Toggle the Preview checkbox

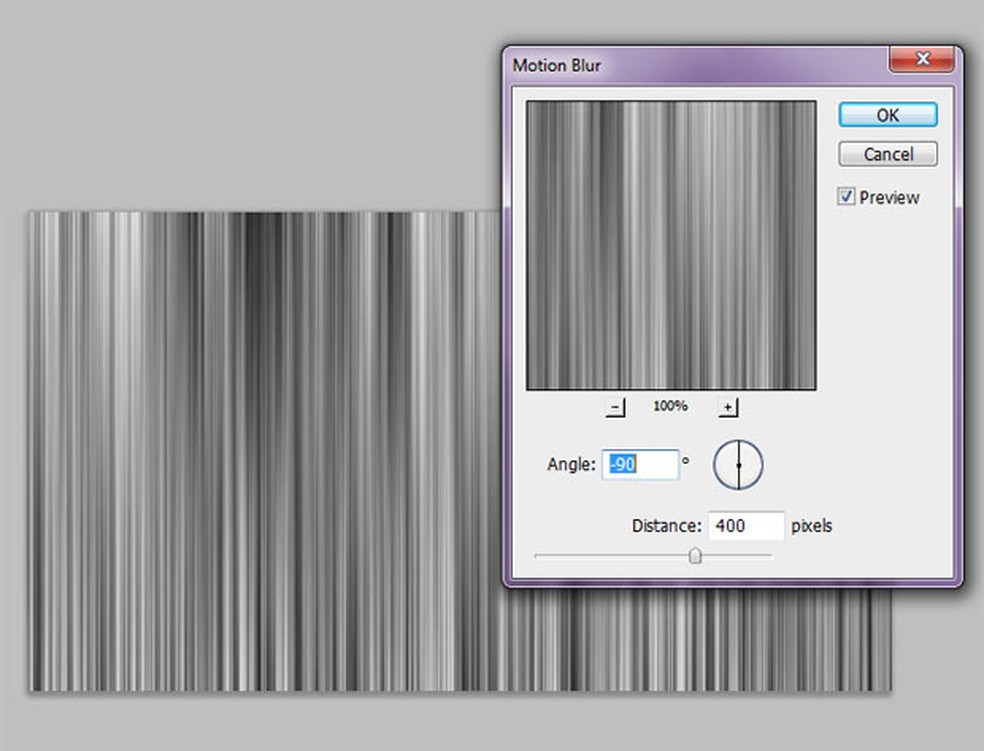tap(846, 196)
